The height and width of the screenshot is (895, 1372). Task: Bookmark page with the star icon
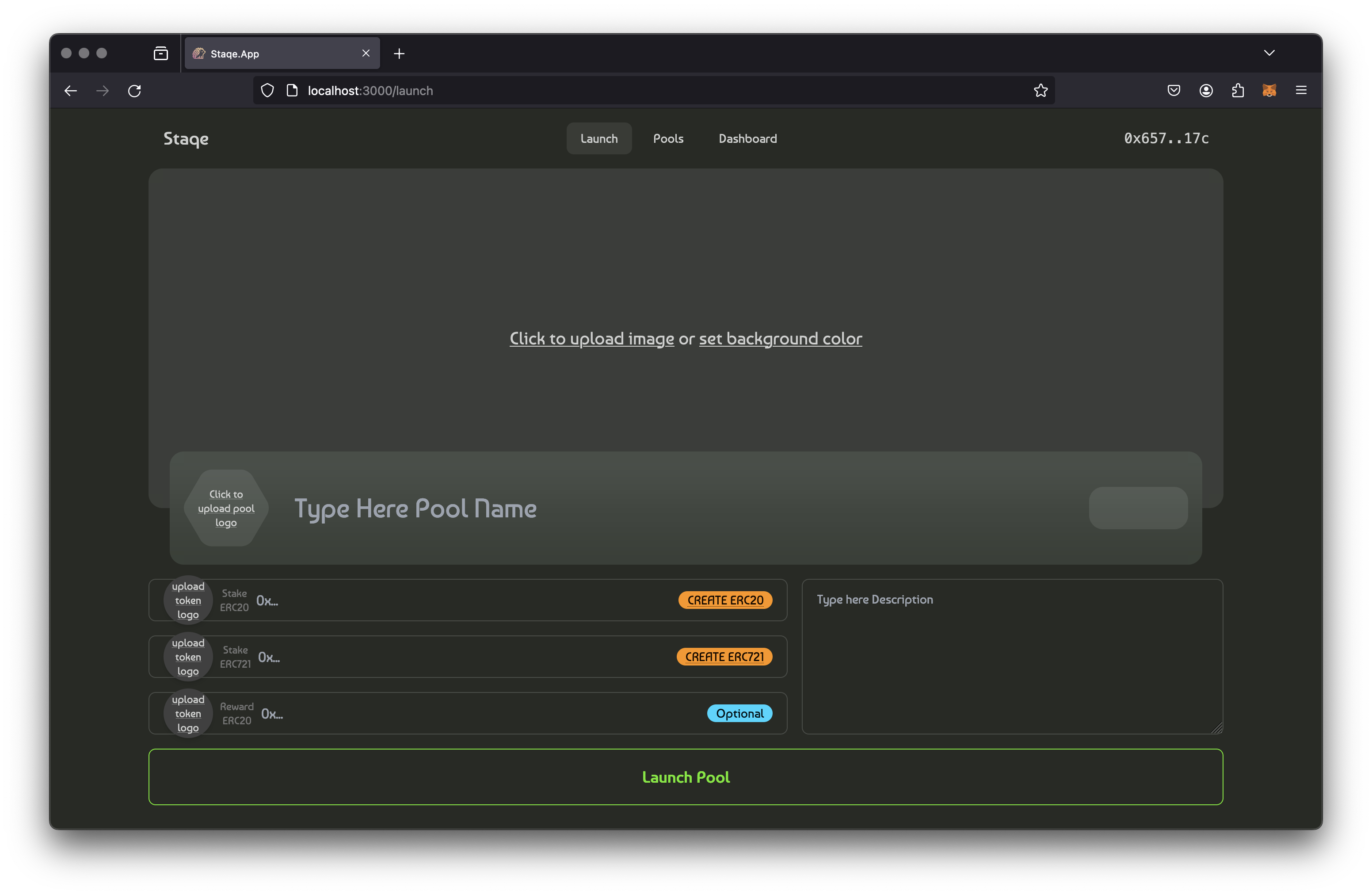pyautogui.click(x=1040, y=91)
